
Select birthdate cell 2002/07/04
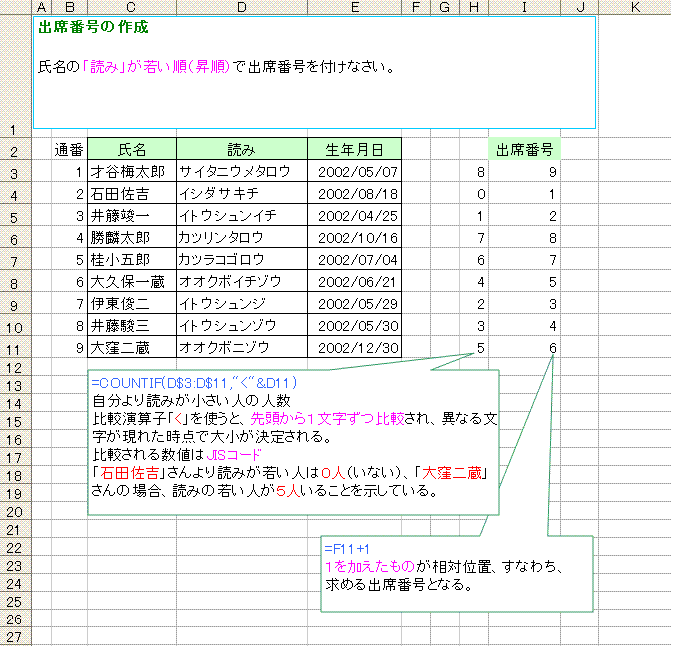click(355, 259)
